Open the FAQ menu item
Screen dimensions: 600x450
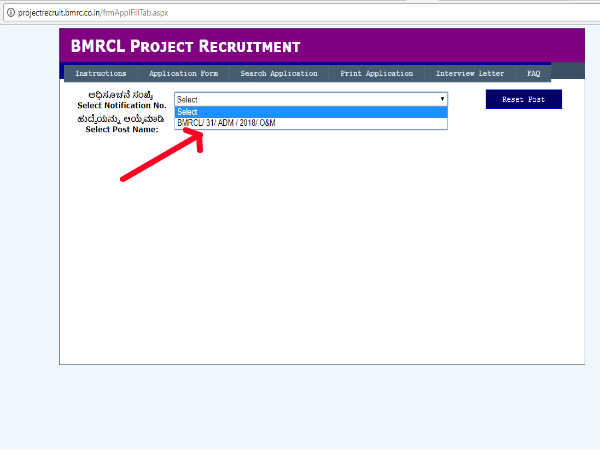coord(534,73)
